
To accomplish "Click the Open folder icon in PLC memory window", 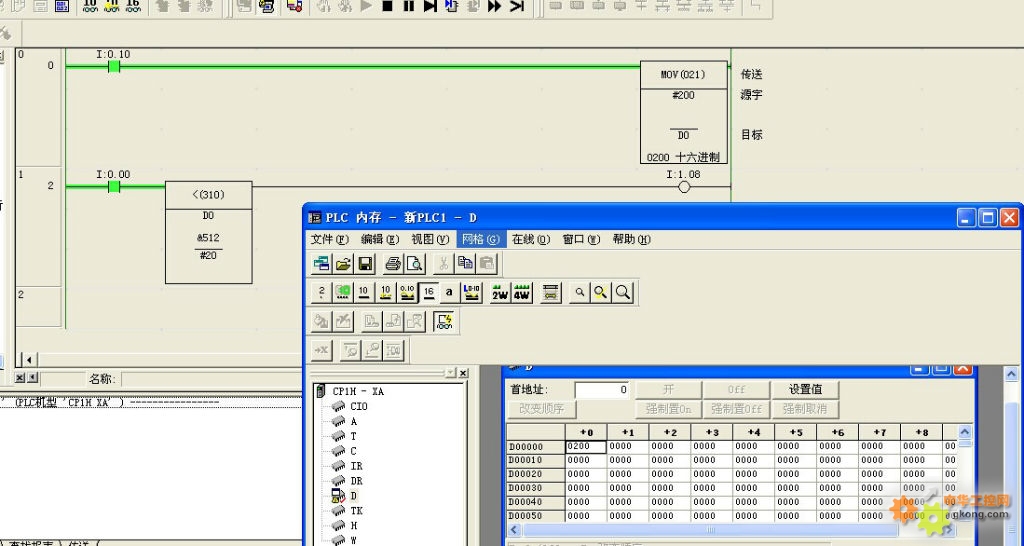I will [343, 264].
